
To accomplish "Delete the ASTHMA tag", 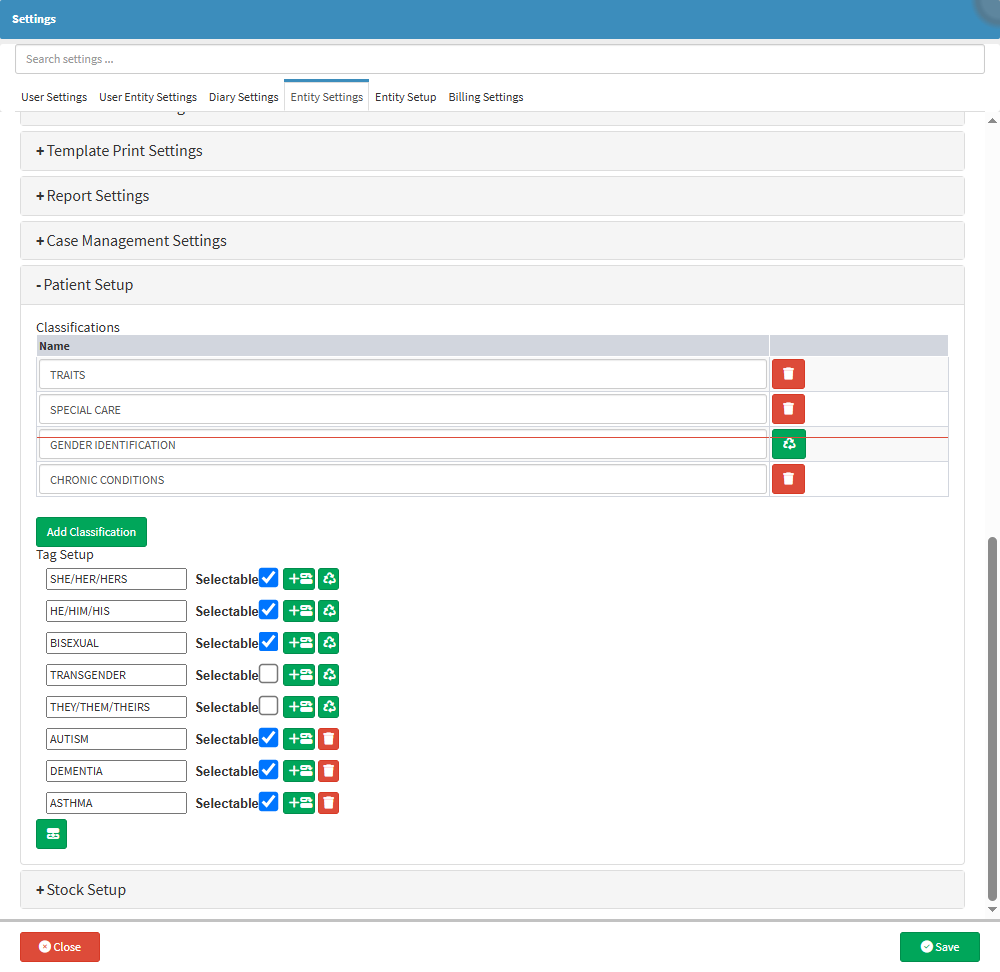I will [x=328, y=802].
